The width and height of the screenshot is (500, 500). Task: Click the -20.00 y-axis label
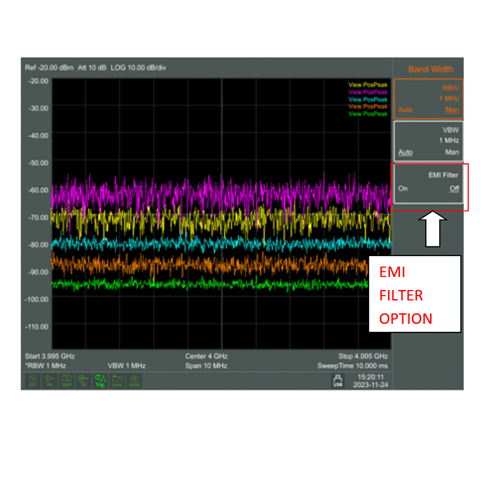38,81
